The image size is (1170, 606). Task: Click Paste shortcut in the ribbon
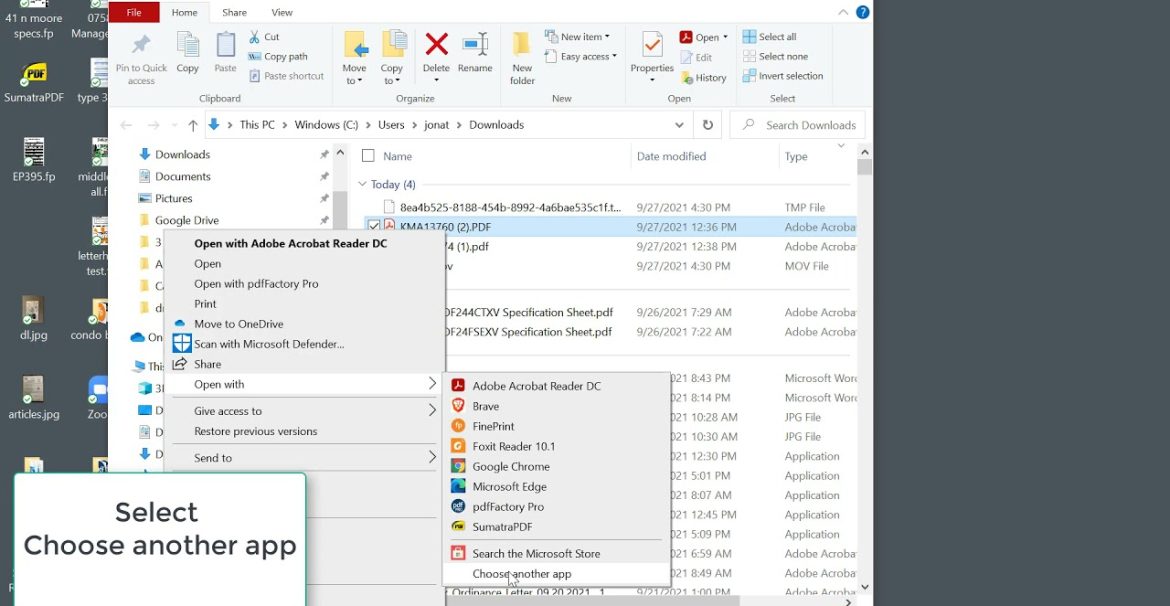(x=286, y=75)
